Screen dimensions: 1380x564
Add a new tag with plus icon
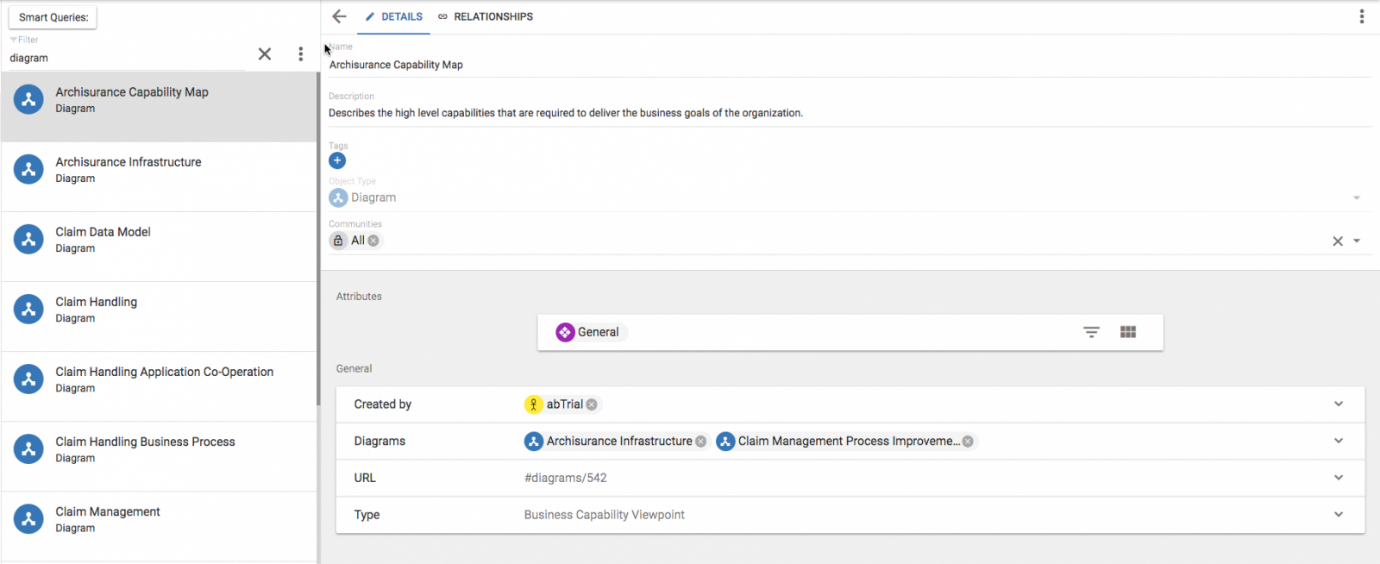(337, 160)
